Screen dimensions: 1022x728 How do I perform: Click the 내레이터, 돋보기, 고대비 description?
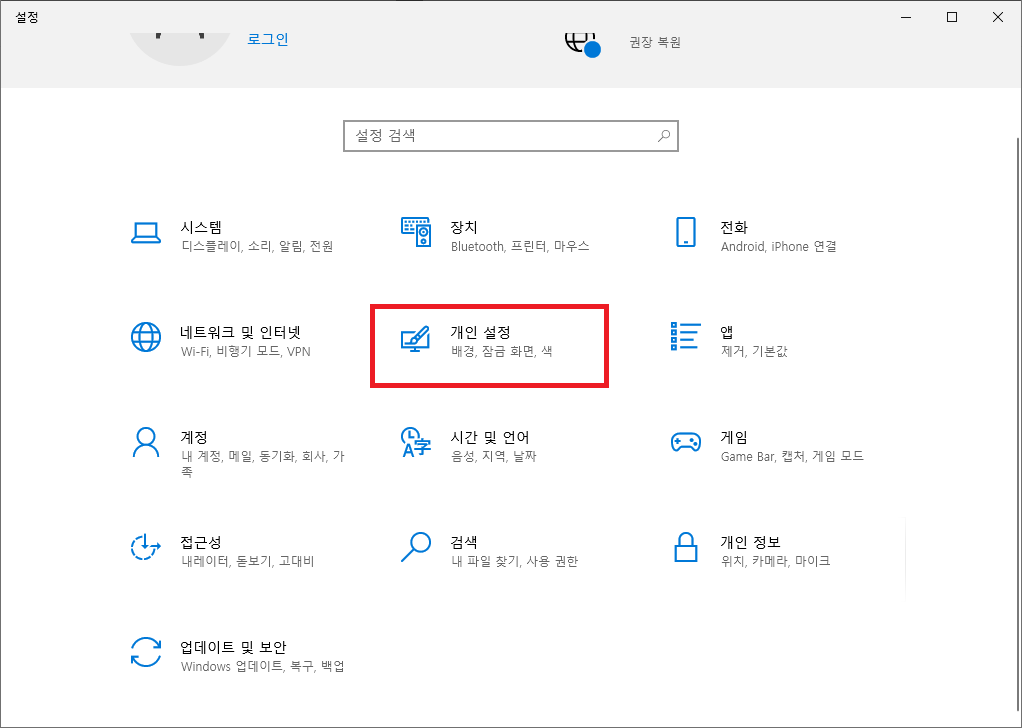(x=248, y=561)
